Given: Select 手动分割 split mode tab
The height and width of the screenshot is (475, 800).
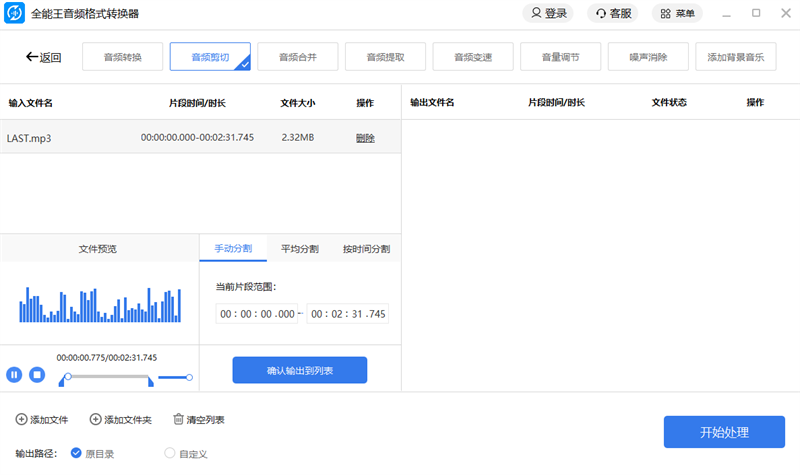Looking at the screenshot, I should click(x=233, y=248).
